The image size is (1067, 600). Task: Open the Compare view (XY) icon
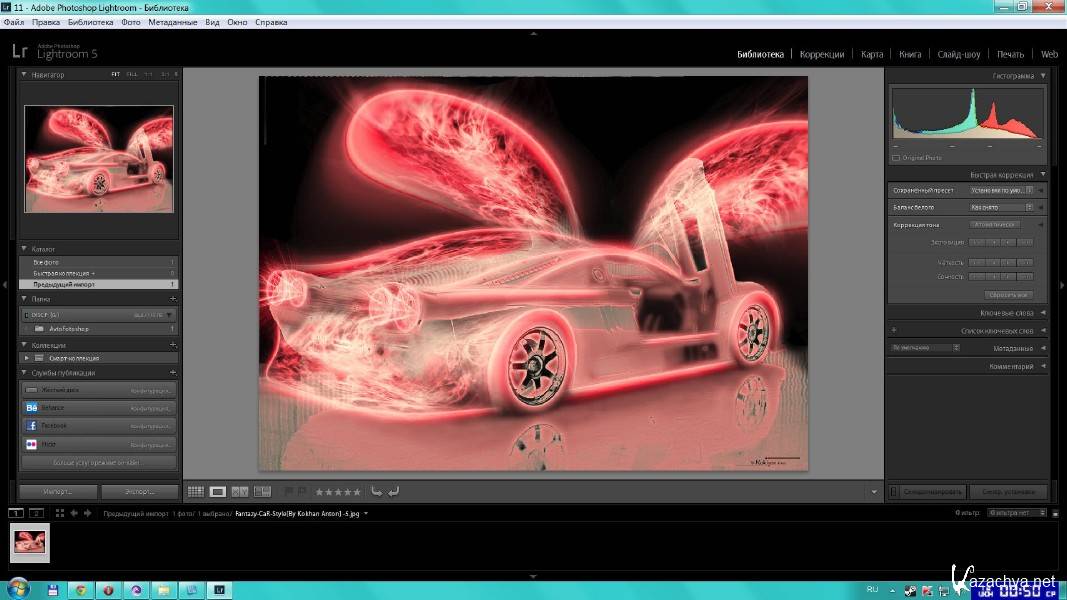[240, 491]
